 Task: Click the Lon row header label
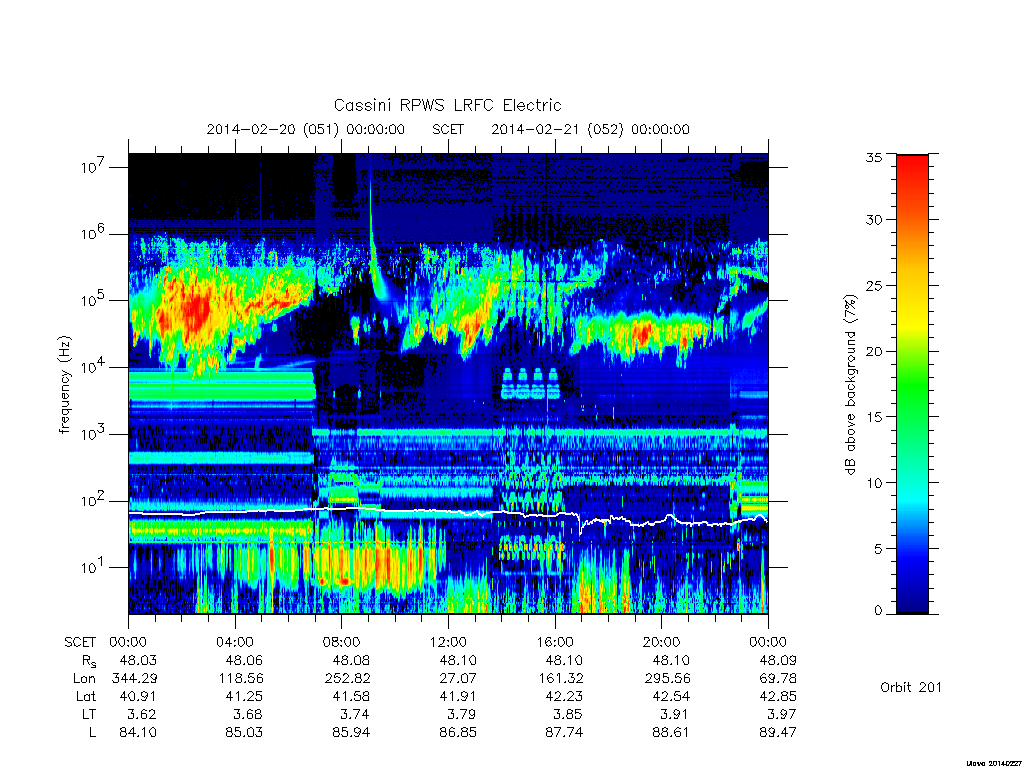tap(84, 678)
